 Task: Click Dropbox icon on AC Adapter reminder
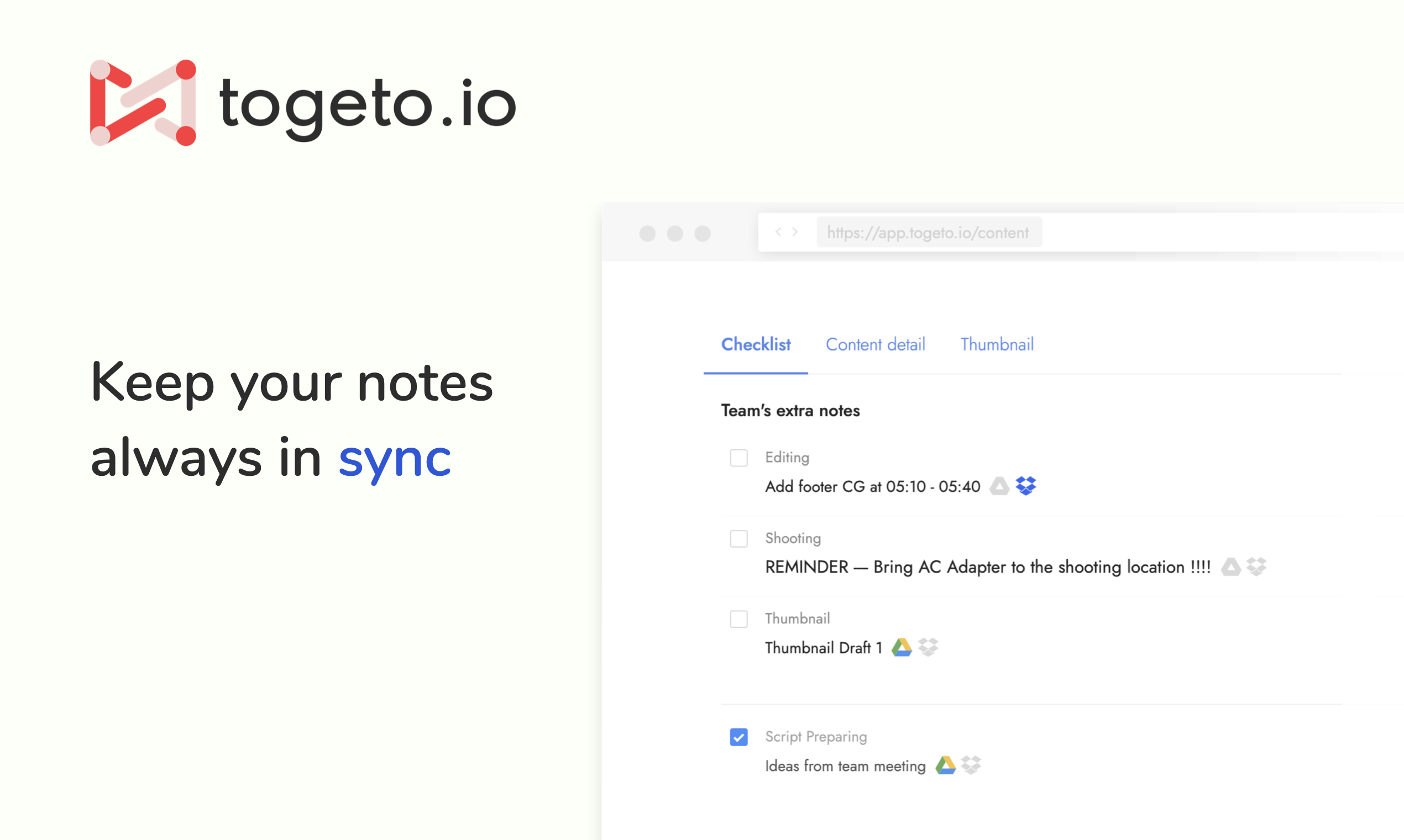tap(1256, 566)
